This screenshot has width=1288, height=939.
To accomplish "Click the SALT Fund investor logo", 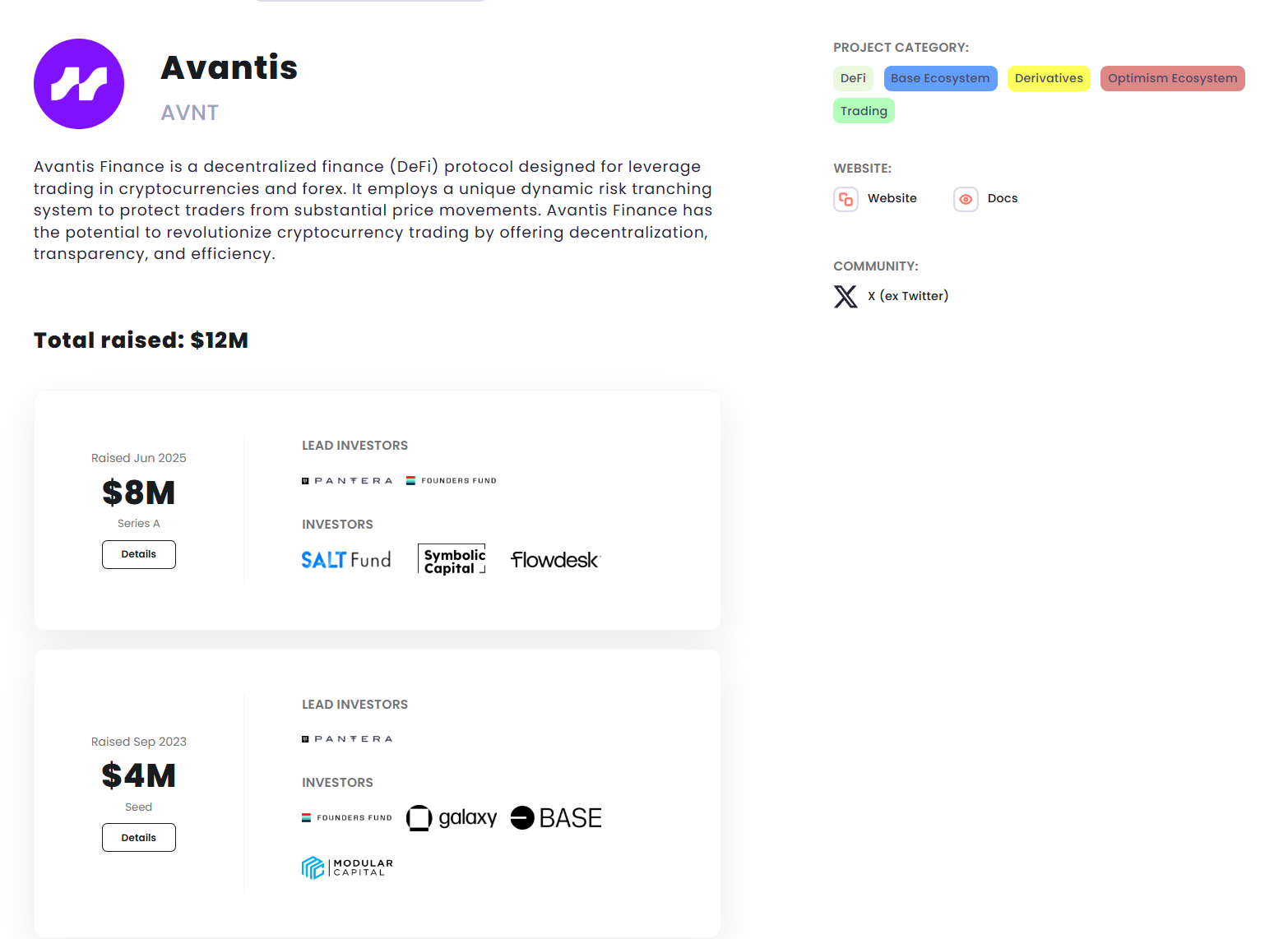I will click(x=345, y=560).
